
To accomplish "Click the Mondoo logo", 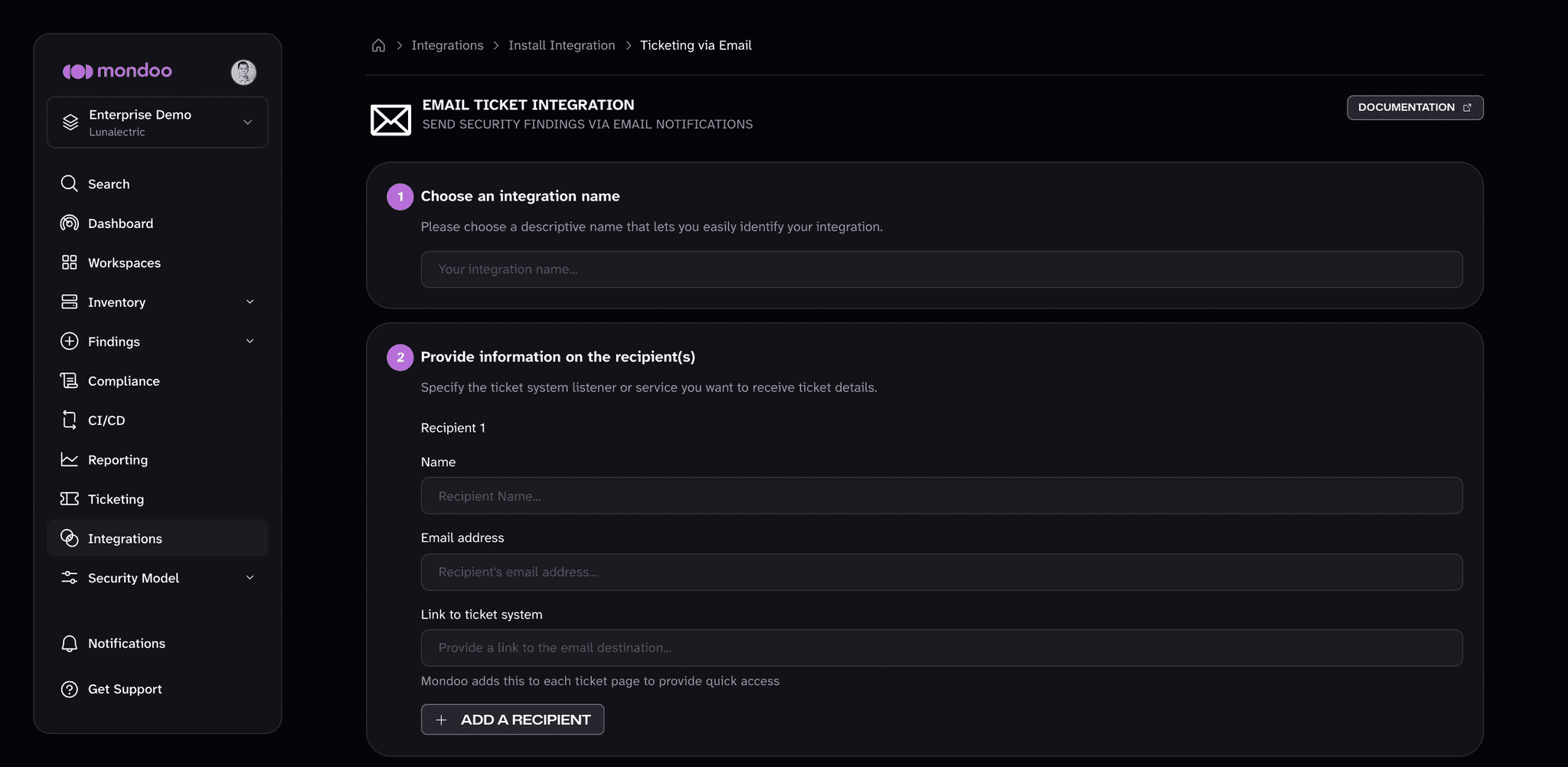I will click(117, 71).
